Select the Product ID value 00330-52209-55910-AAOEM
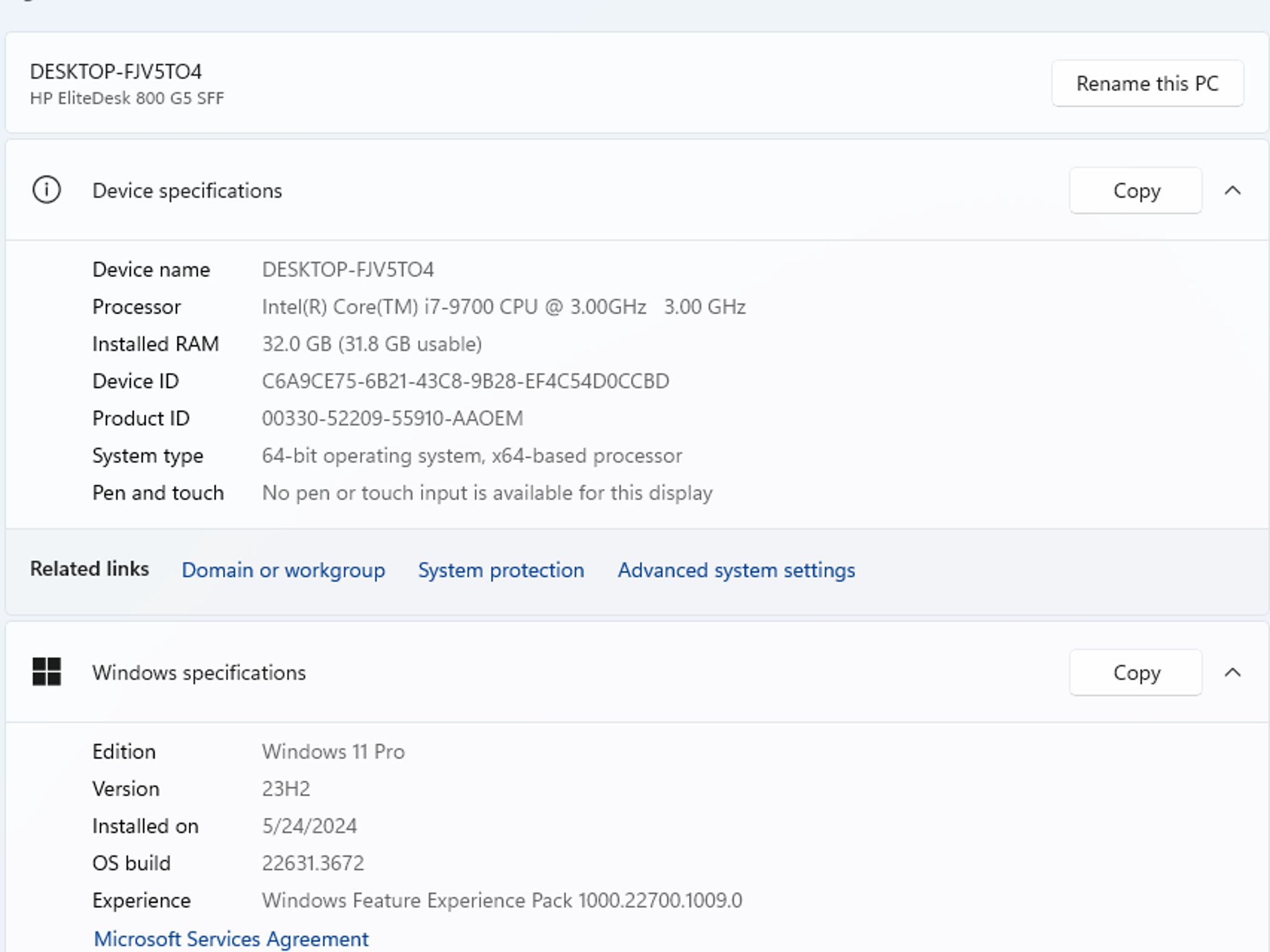 [393, 418]
